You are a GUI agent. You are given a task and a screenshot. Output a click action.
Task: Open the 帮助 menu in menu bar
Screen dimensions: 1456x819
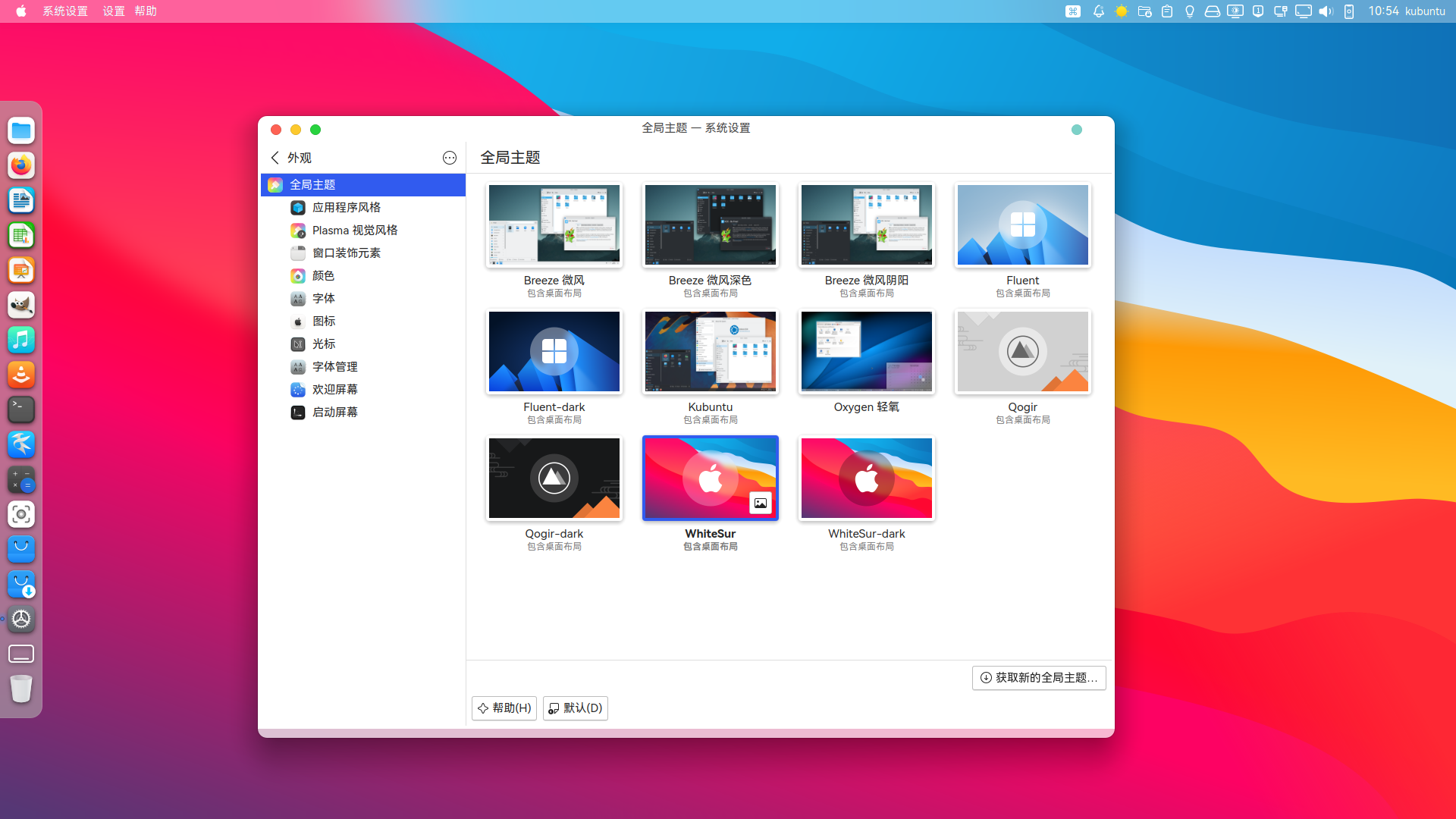(146, 11)
